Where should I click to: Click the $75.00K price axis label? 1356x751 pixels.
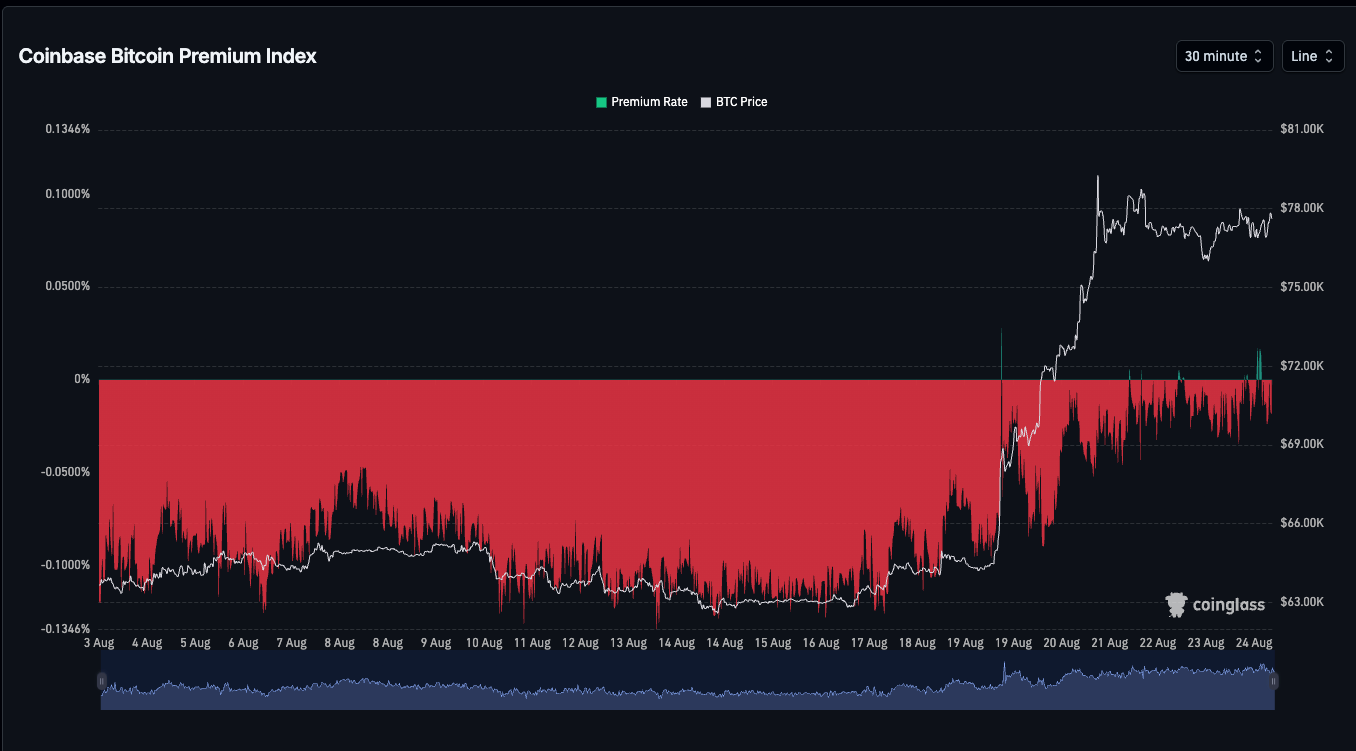(x=1302, y=287)
